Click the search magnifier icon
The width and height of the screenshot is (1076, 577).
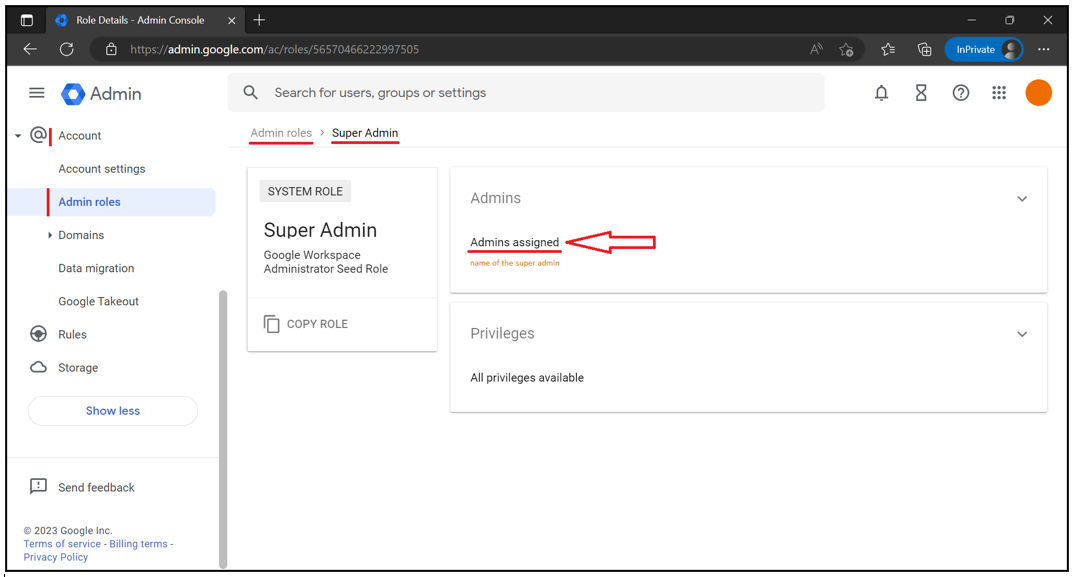click(x=250, y=92)
